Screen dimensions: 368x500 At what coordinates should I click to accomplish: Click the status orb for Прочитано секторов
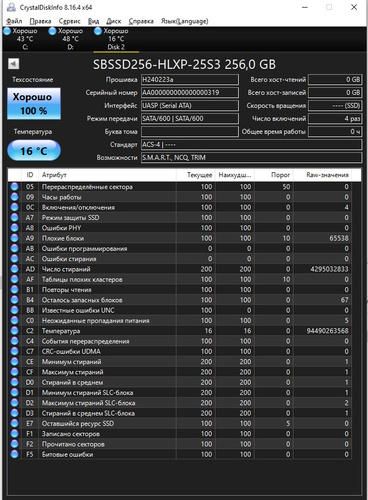(x=14, y=444)
